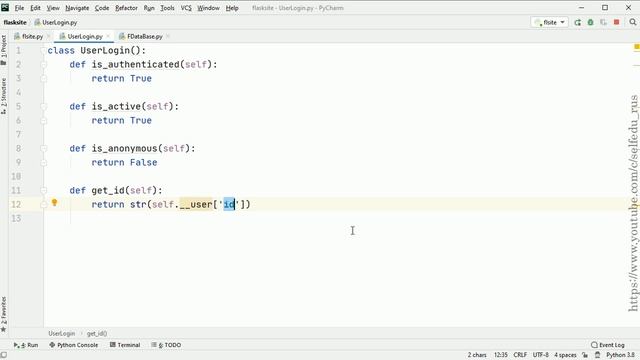
Task: Open the Code menu
Action: (102, 8)
